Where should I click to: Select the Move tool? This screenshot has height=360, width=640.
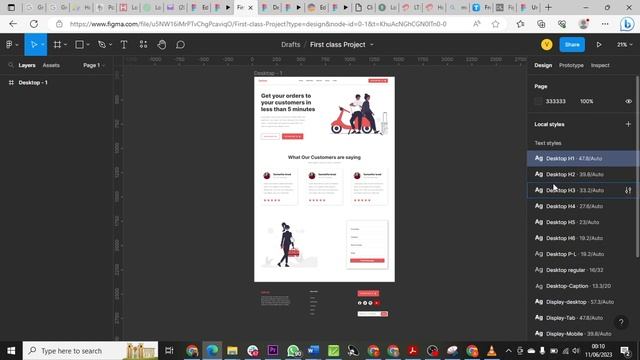34,44
